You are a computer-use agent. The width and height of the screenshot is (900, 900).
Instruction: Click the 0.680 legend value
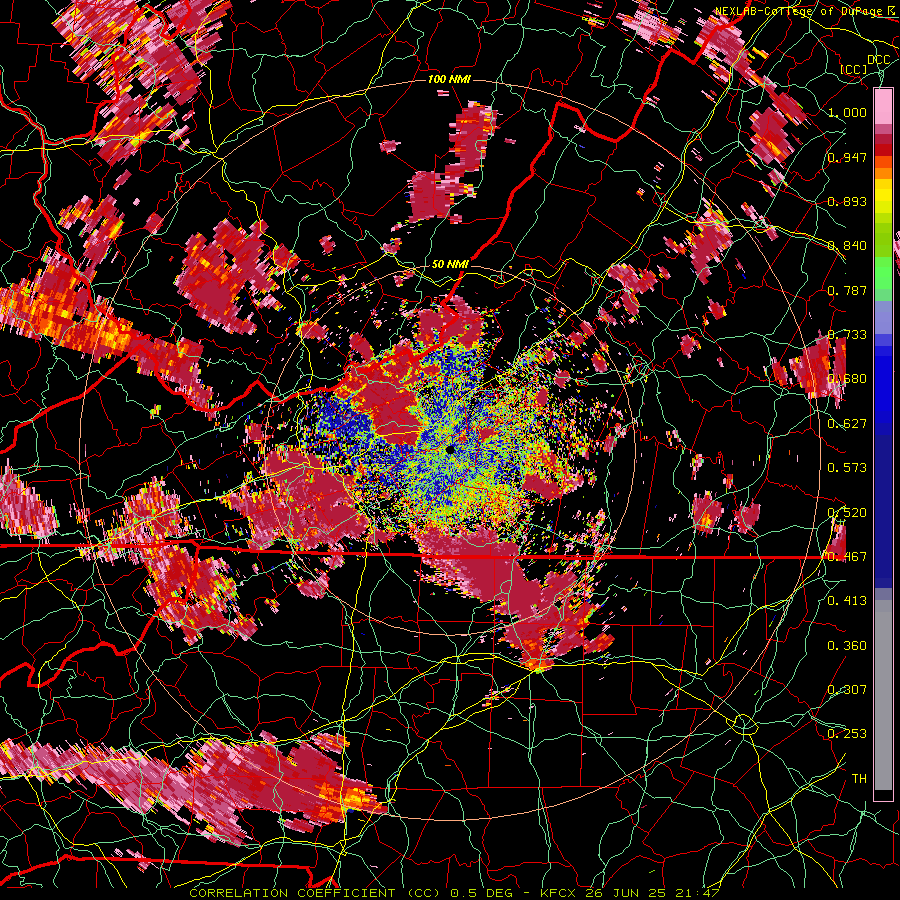tap(847, 379)
